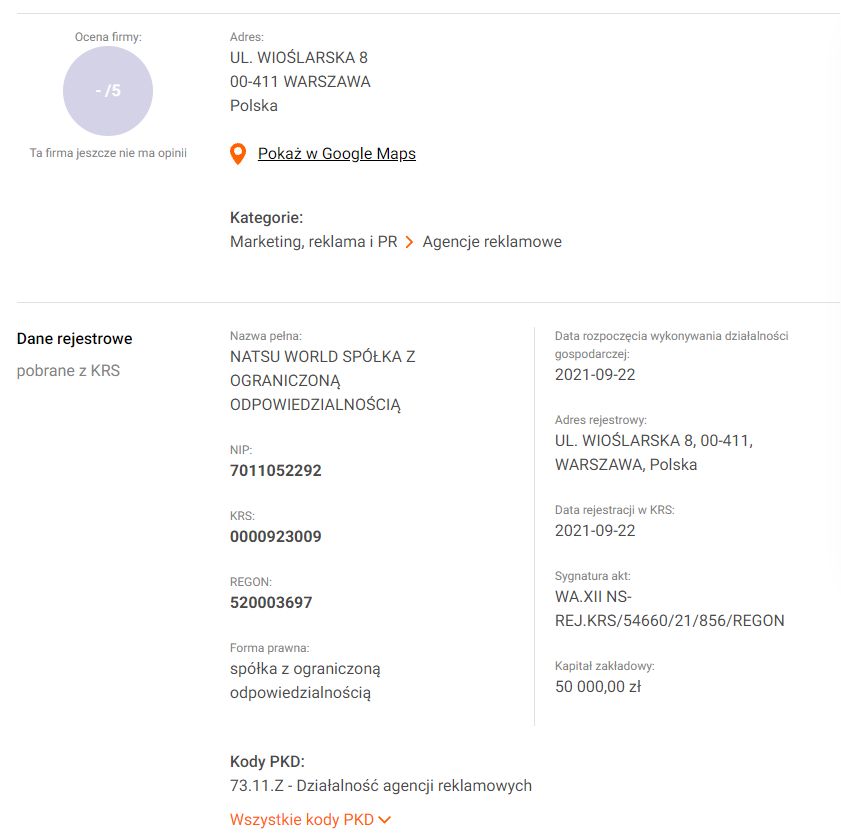Viewport: 841px width, 840px height.
Task: Click the PKD code 73.11.Z entry
Action: click(381, 786)
